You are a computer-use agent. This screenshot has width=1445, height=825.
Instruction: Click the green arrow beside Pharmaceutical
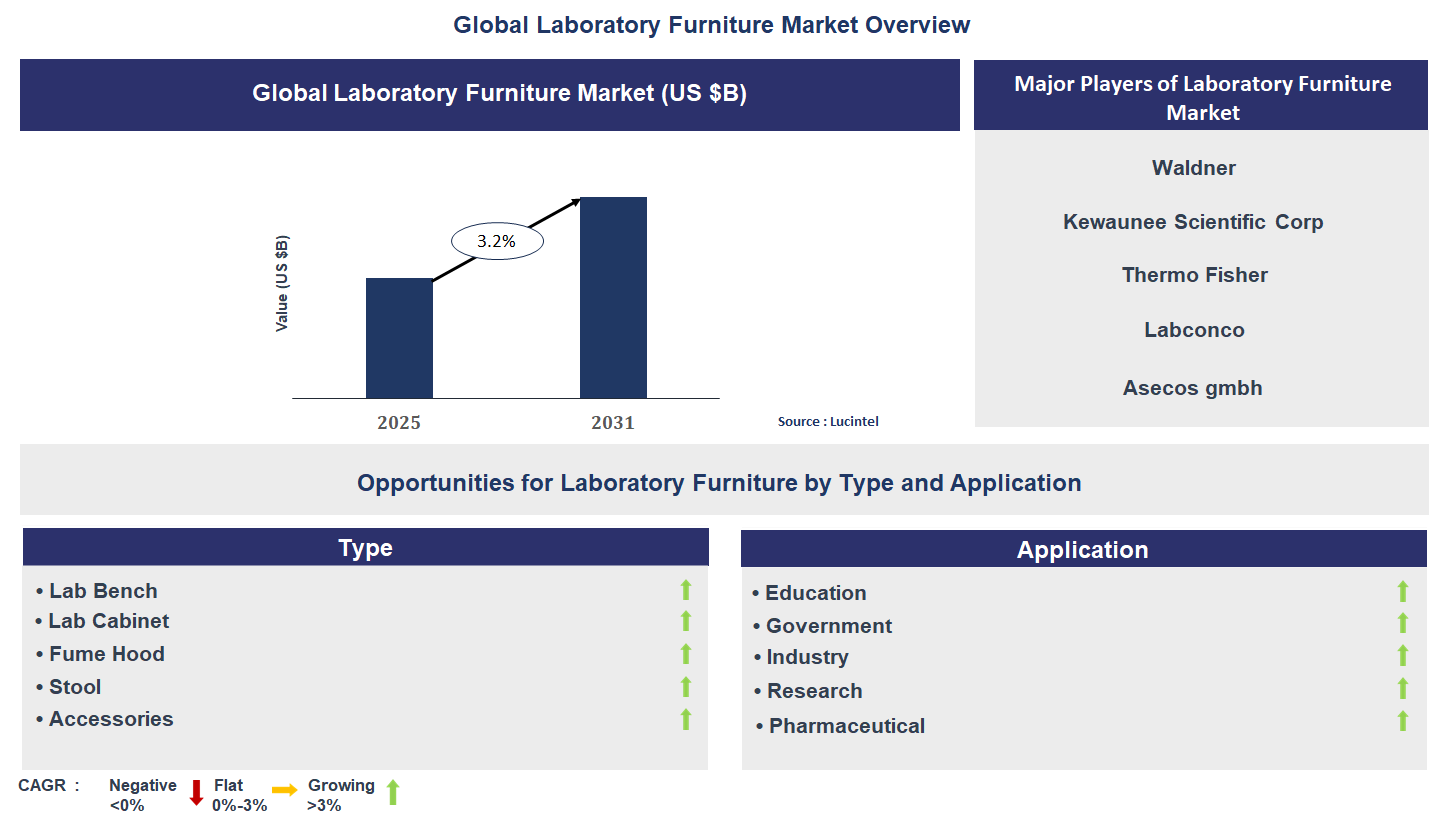tap(1402, 718)
